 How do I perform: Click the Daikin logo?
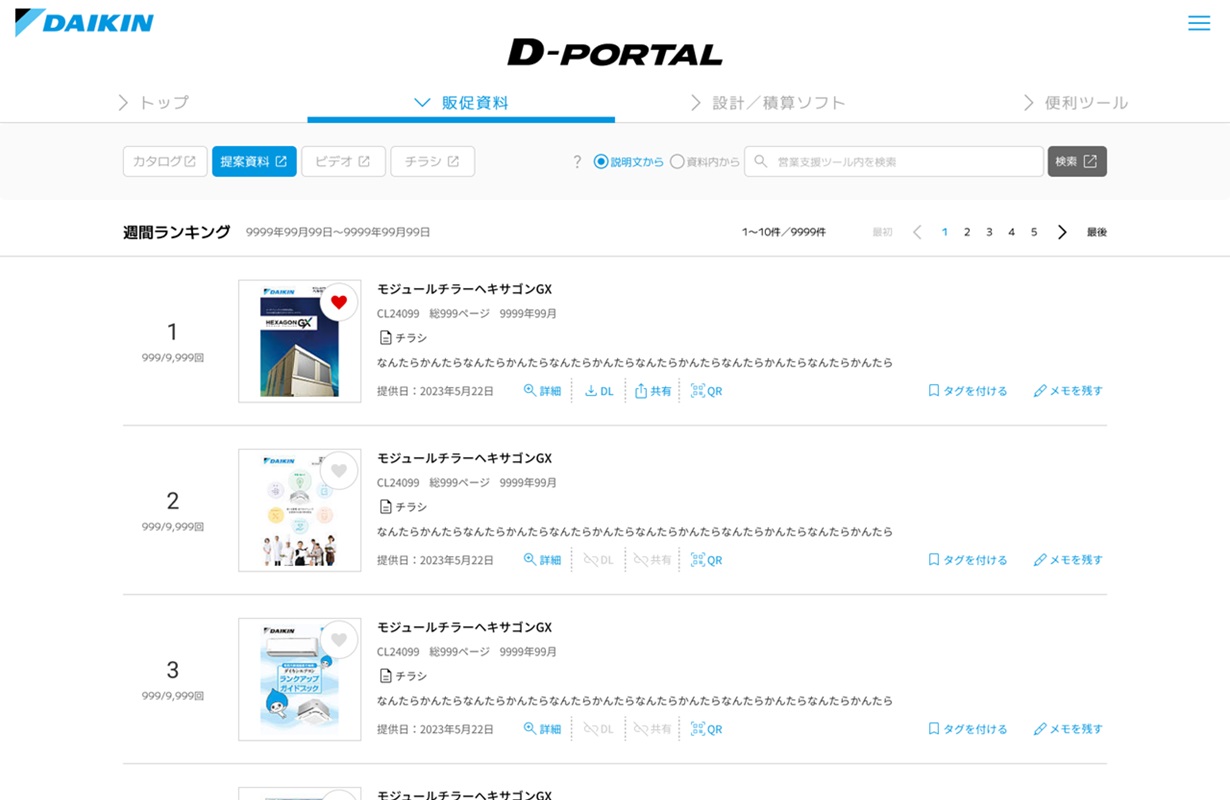[84, 22]
